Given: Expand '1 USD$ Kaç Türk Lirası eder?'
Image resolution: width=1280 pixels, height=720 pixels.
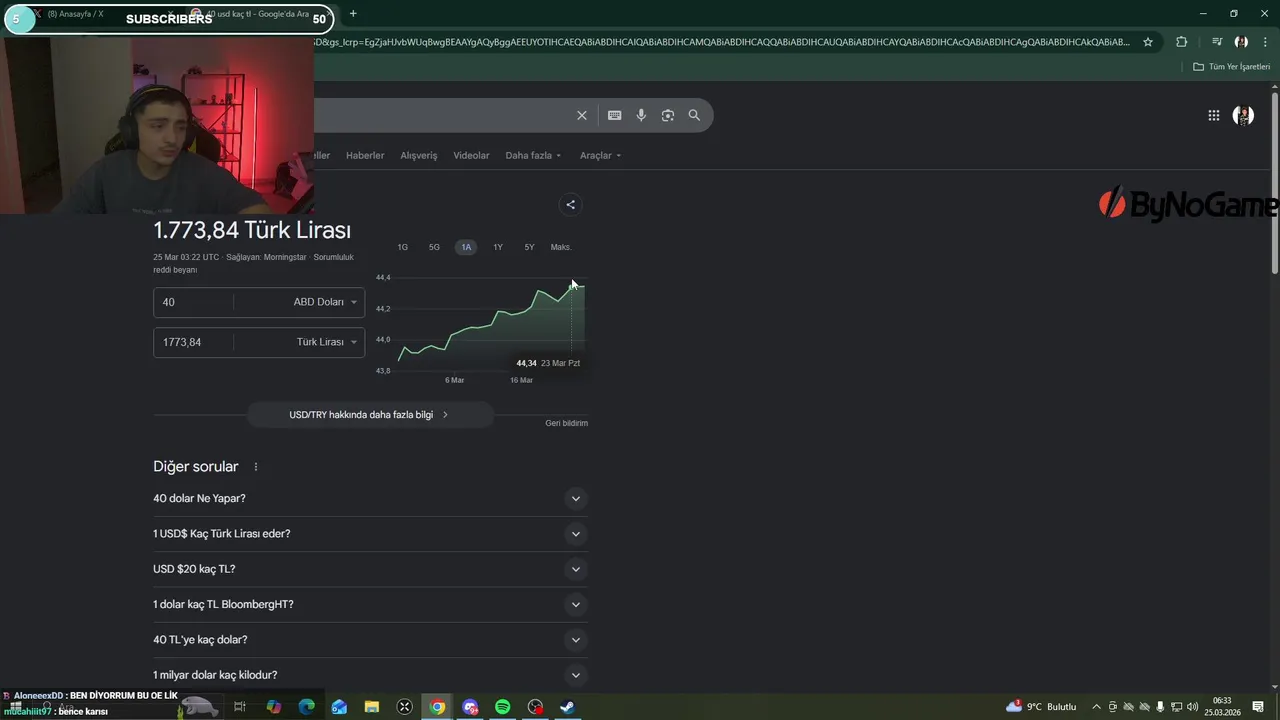Looking at the screenshot, I should pos(370,534).
